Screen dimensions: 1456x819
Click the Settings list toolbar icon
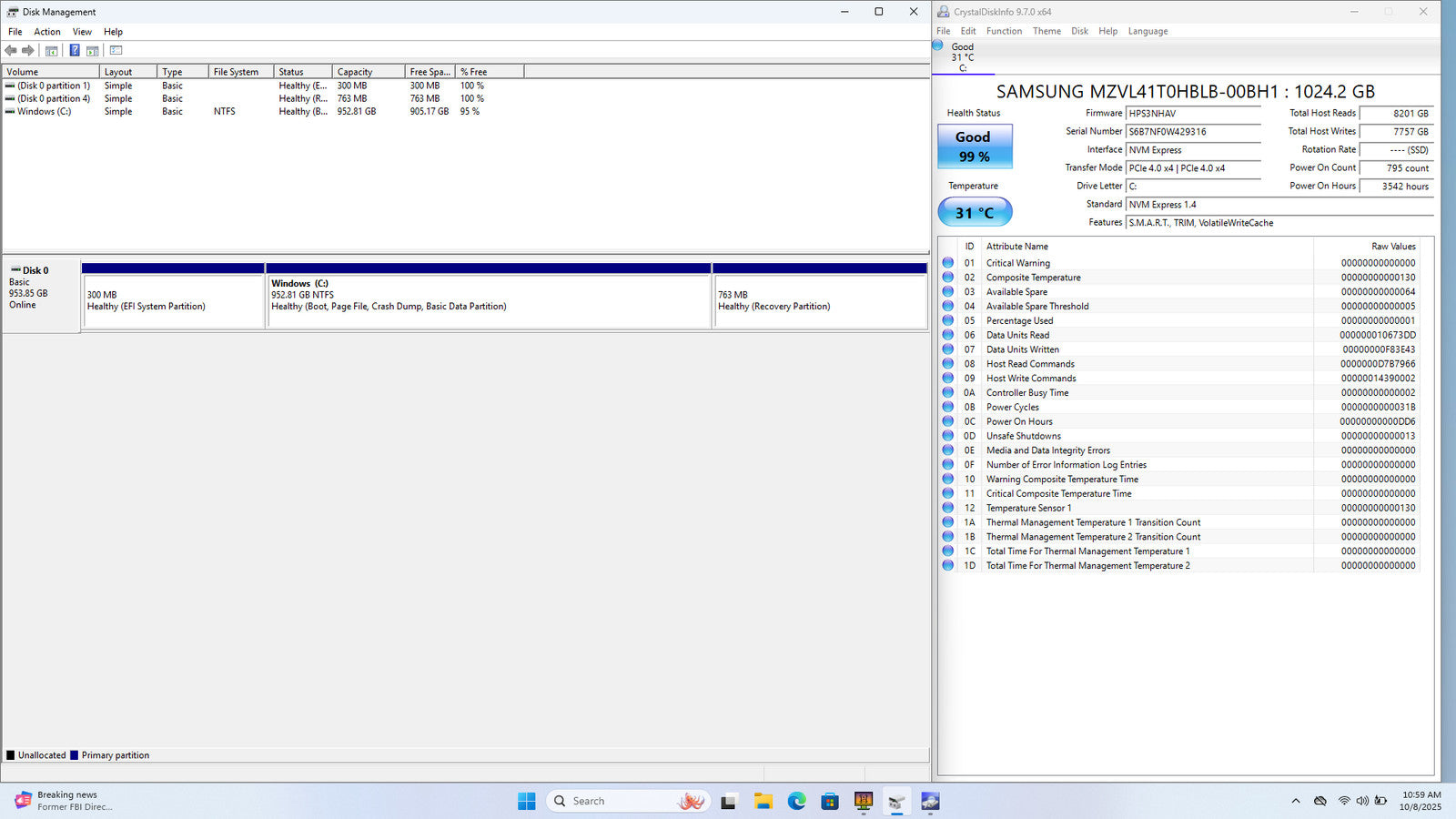click(x=116, y=51)
